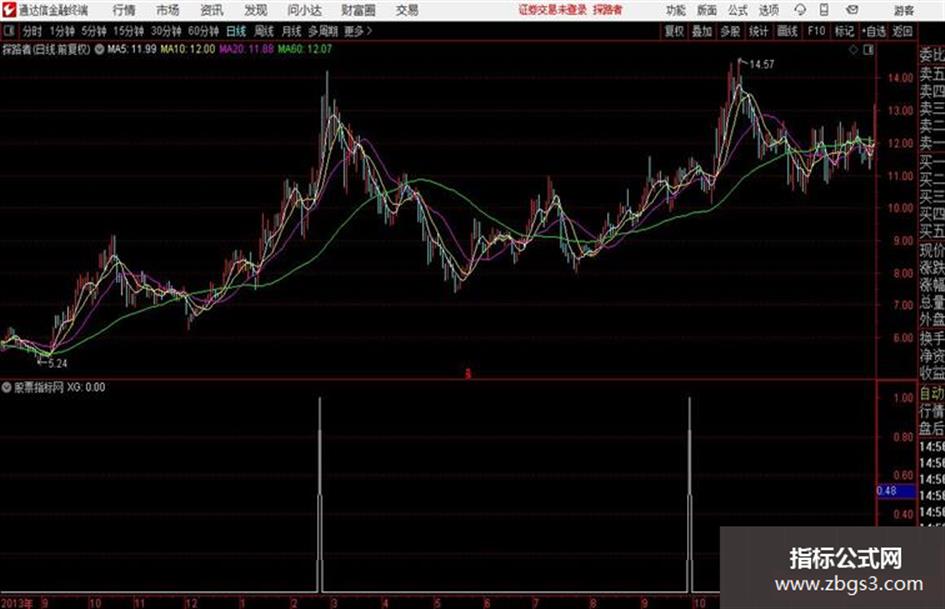The height and width of the screenshot is (609, 945).
Task: Open the 选项 menu
Action: (768, 10)
